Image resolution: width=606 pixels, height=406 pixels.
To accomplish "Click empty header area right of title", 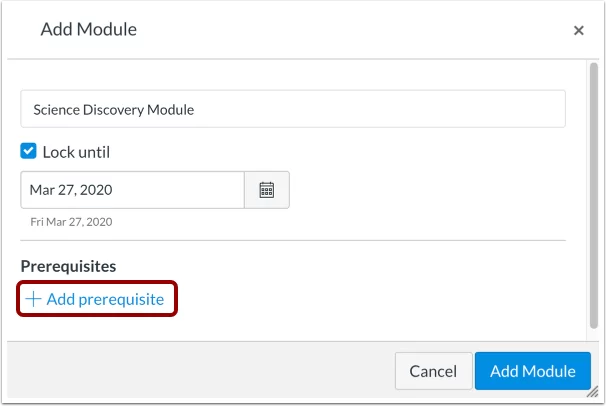I will 350,30.
